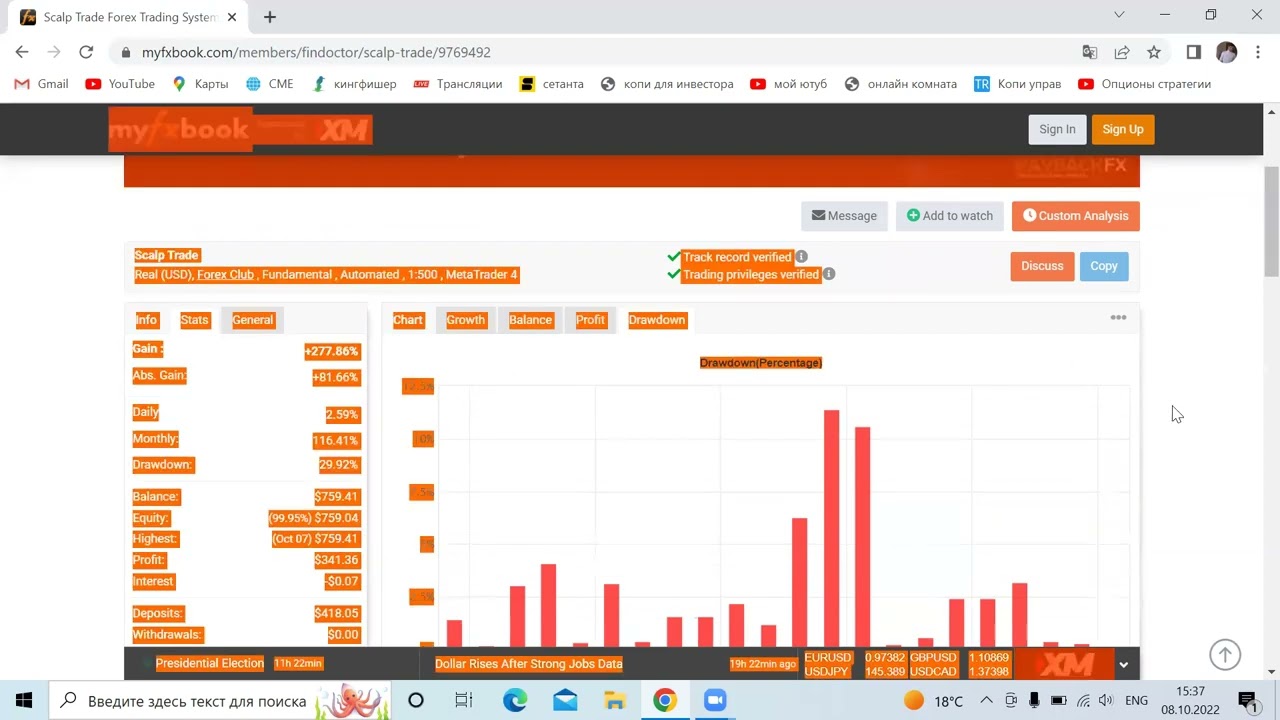Show hidden system tray icons

pyautogui.click(x=986, y=700)
